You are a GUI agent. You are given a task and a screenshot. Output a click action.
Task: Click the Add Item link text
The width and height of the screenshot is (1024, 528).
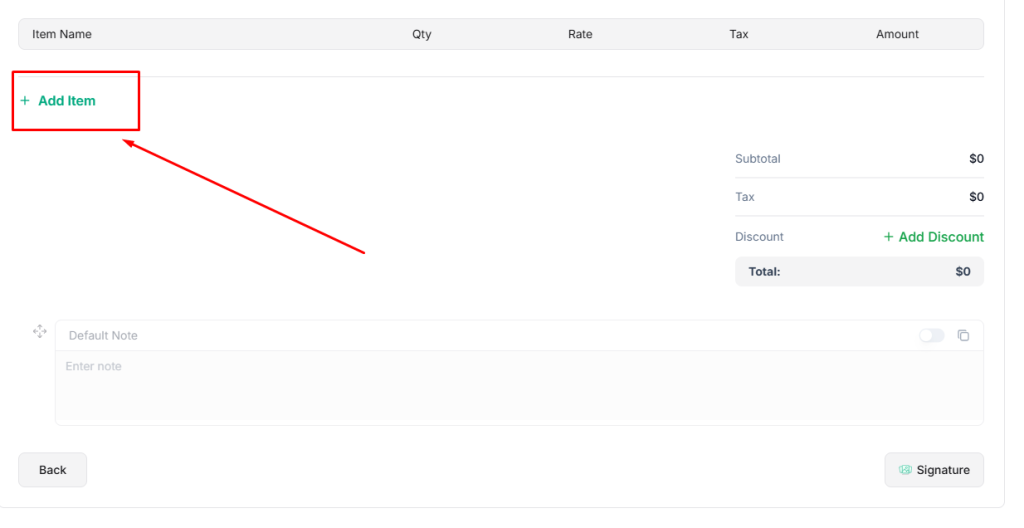click(x=67, y=101)
